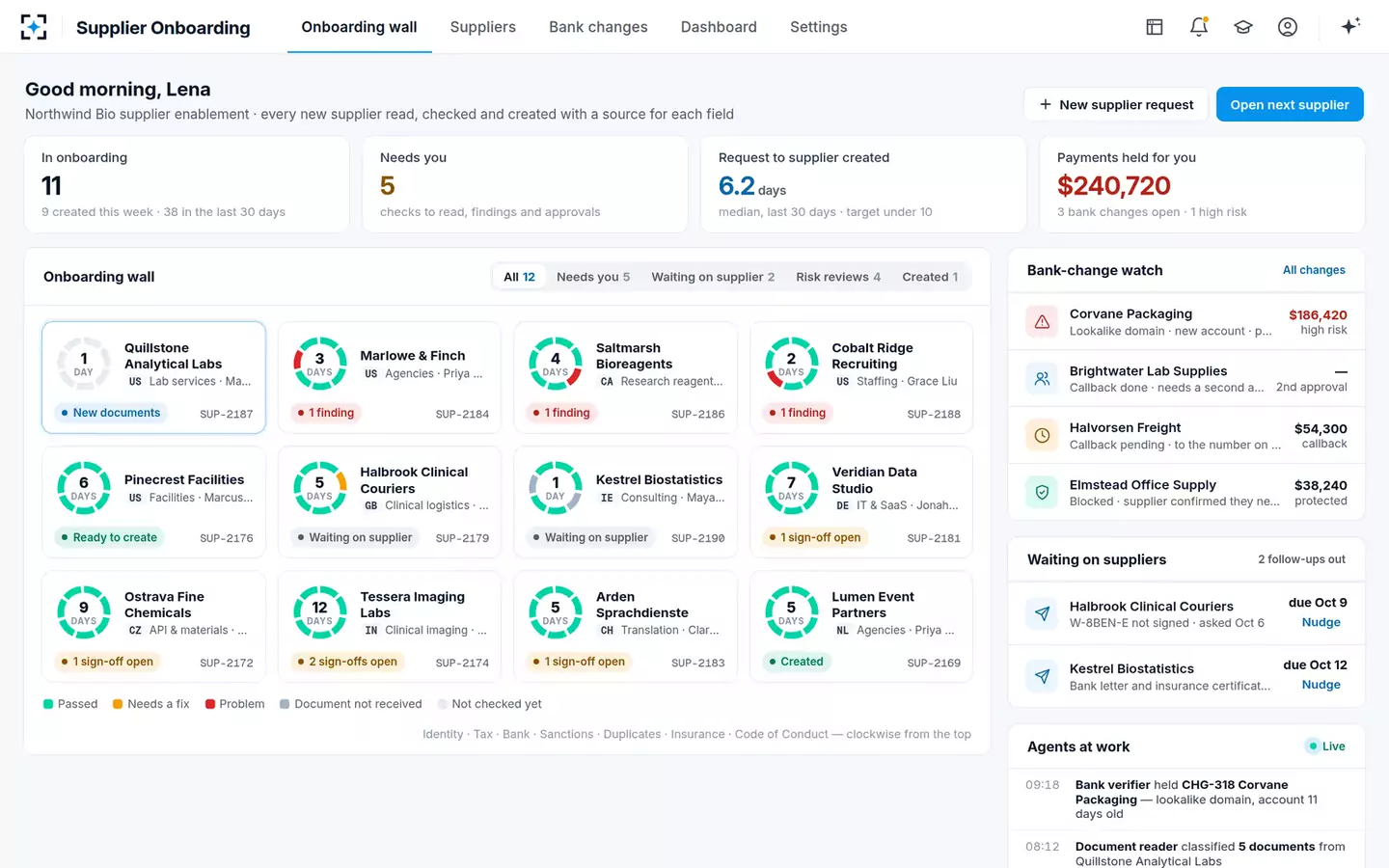Open the user profile icon
This screenshot has width=1389, height=868.
click(1288, 27)
